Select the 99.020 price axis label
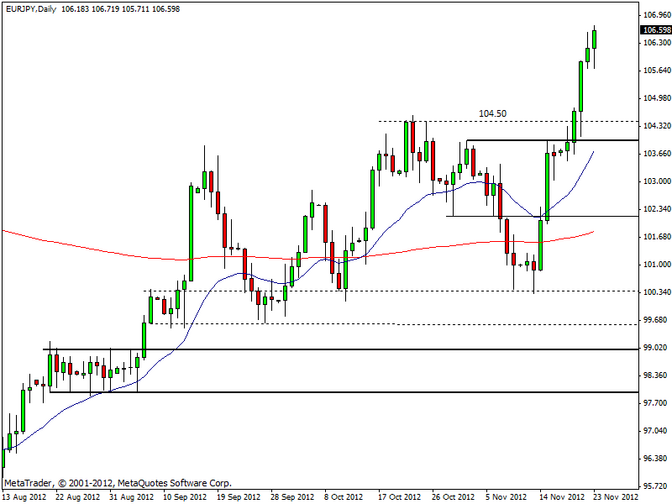Image resolution: width=672 pixels, height=504 pixels. pos(654,347)
